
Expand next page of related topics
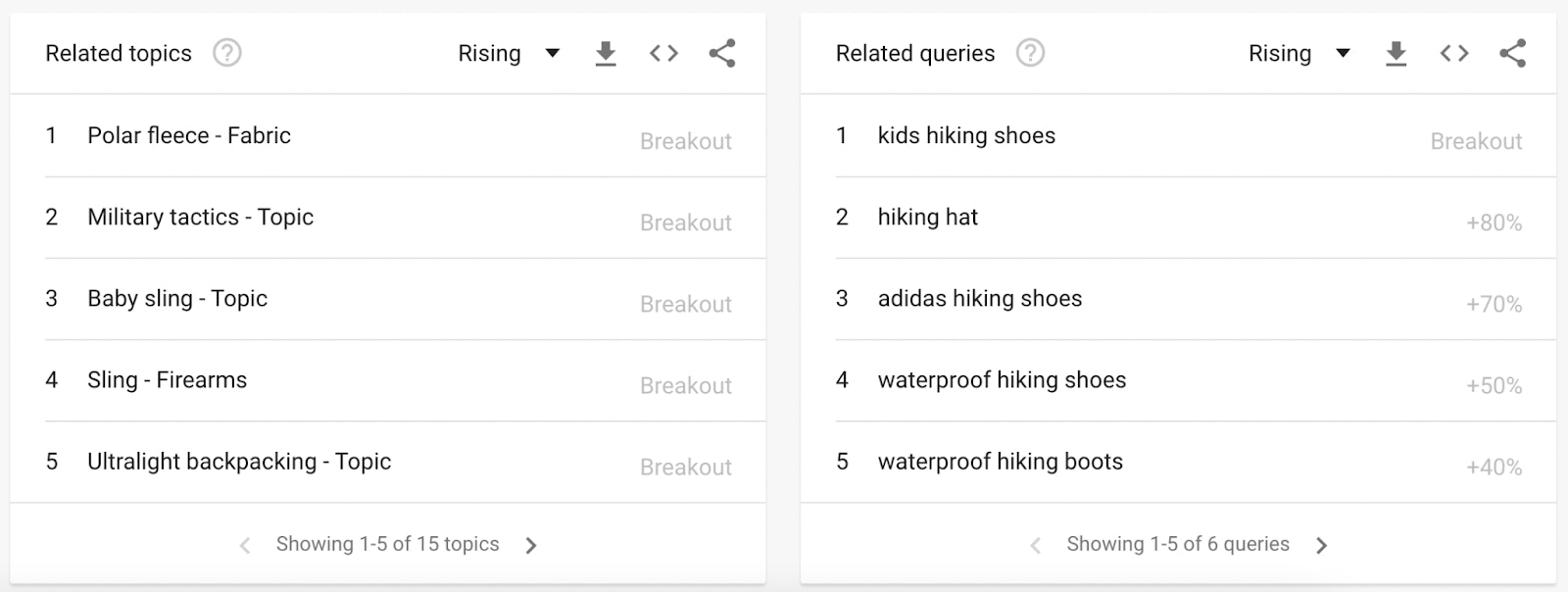coord(531,544)
